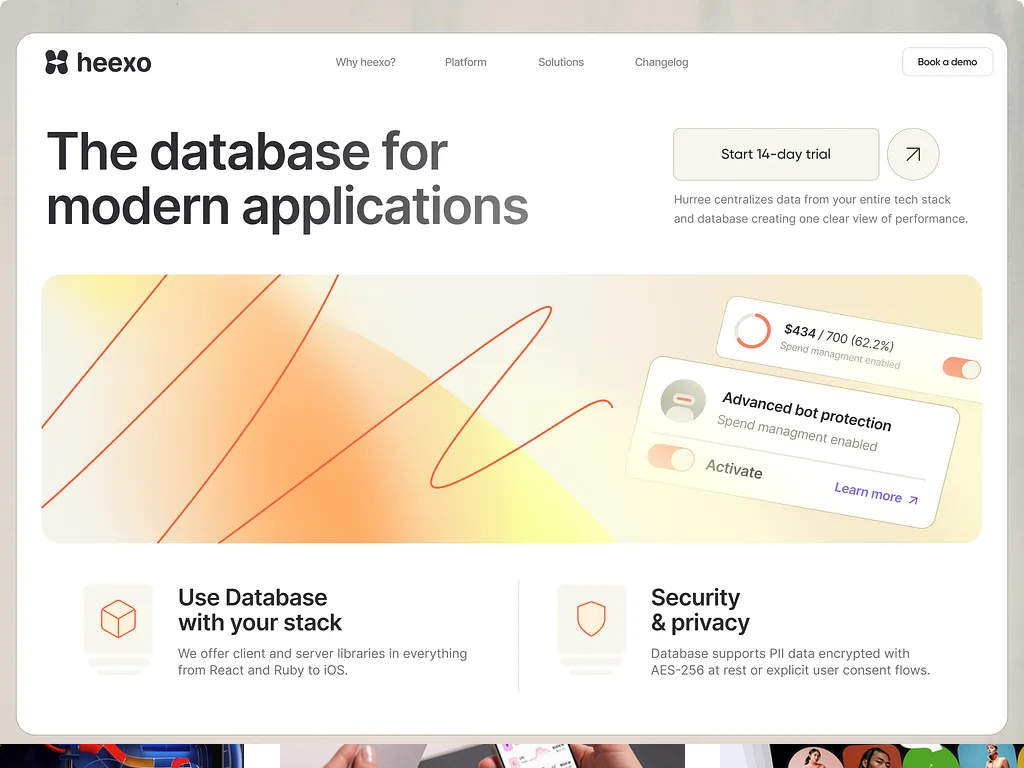Viewport: 1024px width, 768px height.
Task: View the Changelog page
Action: click(661, 62)
